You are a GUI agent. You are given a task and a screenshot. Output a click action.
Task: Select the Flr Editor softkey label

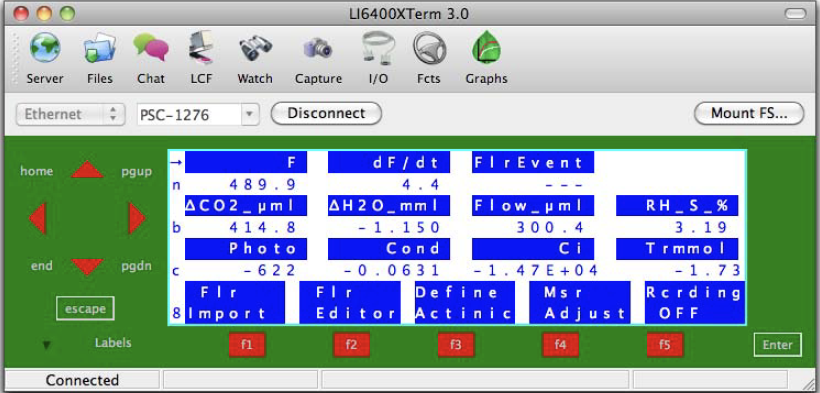pyautogui.click(x=350, y=302)
